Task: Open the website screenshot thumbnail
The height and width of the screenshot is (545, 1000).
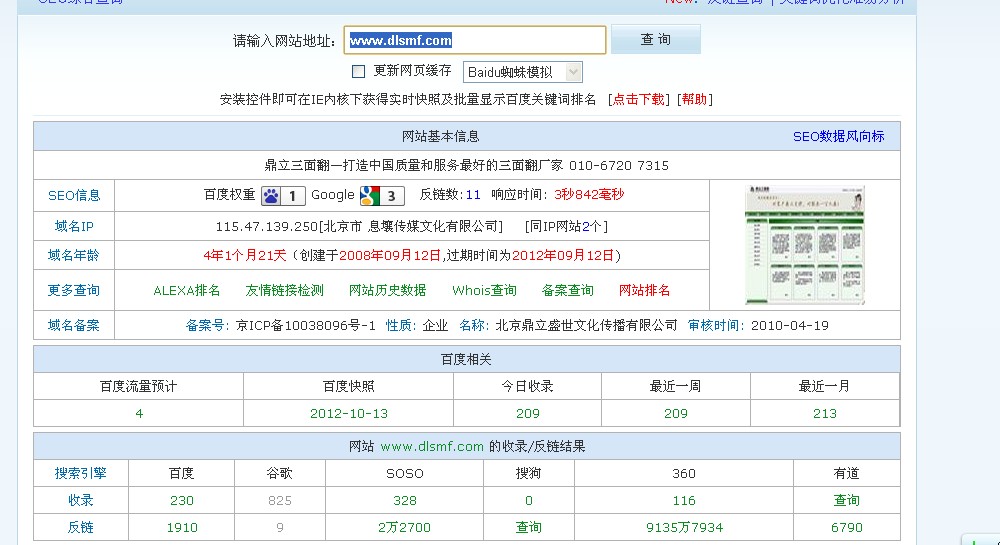Action: coord(805,245)
